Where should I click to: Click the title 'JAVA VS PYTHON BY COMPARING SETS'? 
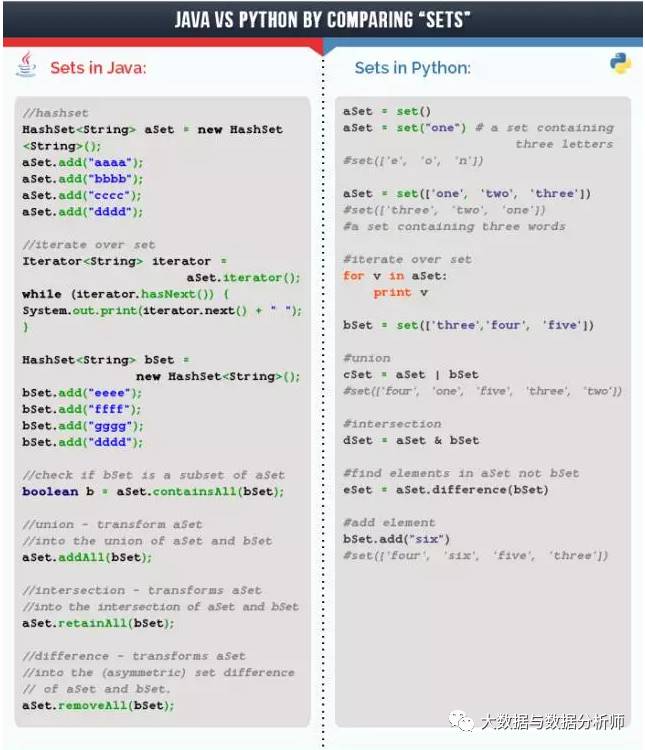322,20
